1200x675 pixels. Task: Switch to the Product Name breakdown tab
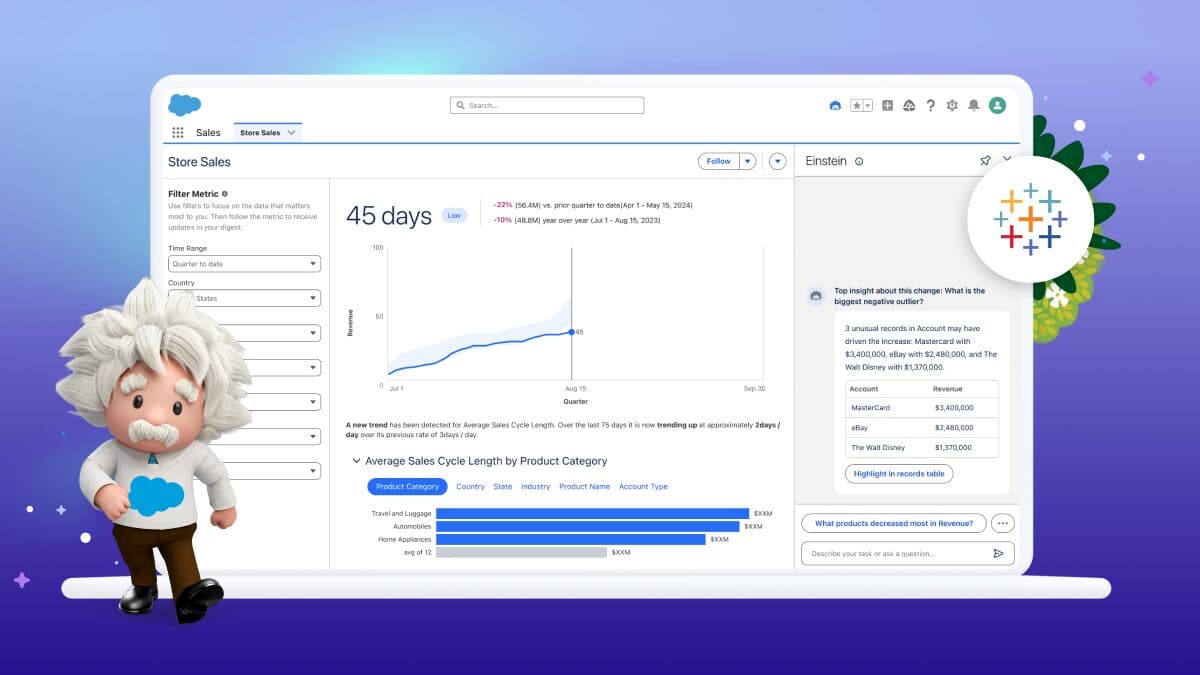click(584, 486)
